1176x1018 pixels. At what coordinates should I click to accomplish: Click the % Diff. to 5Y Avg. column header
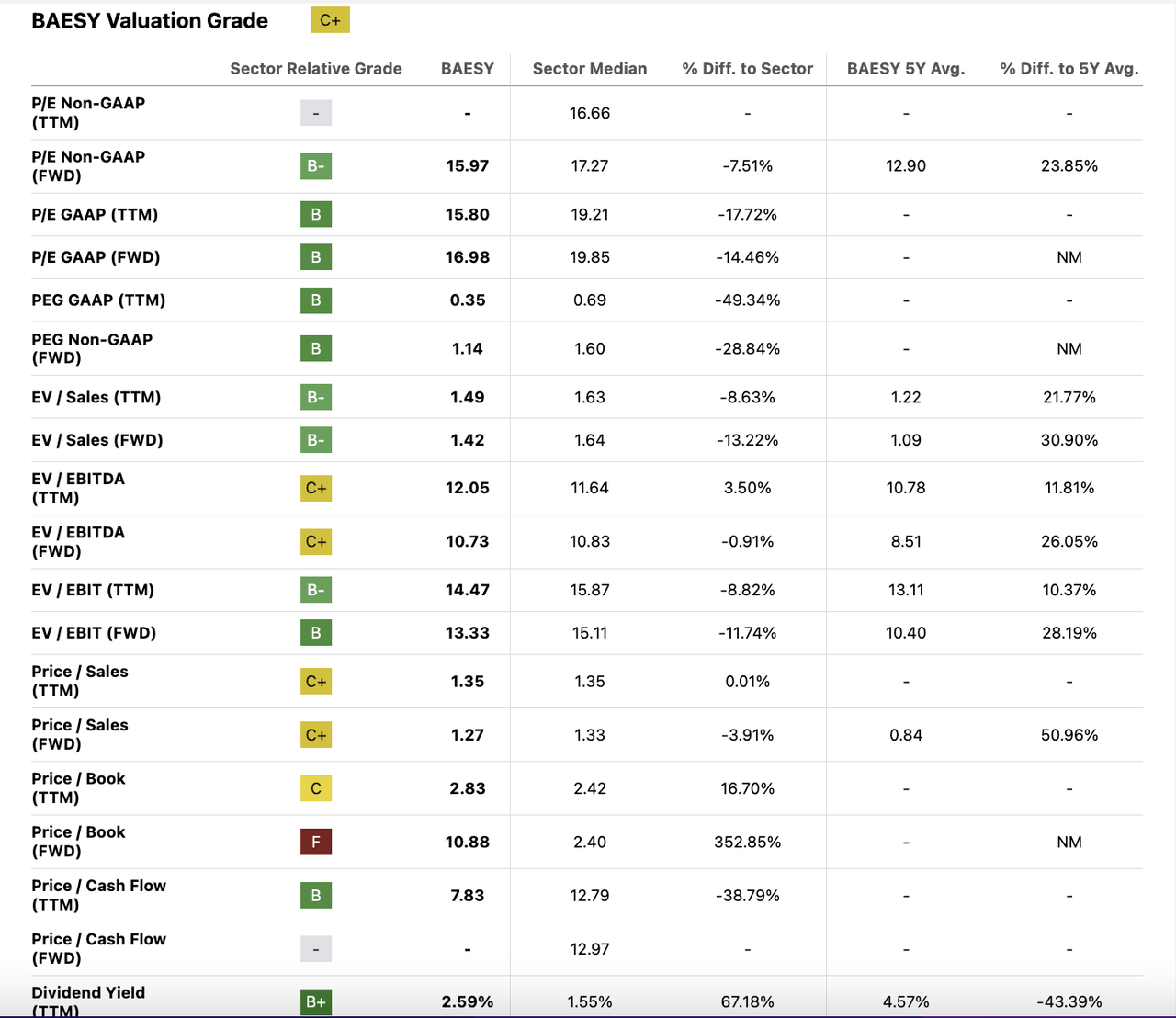coord(1069,69)
